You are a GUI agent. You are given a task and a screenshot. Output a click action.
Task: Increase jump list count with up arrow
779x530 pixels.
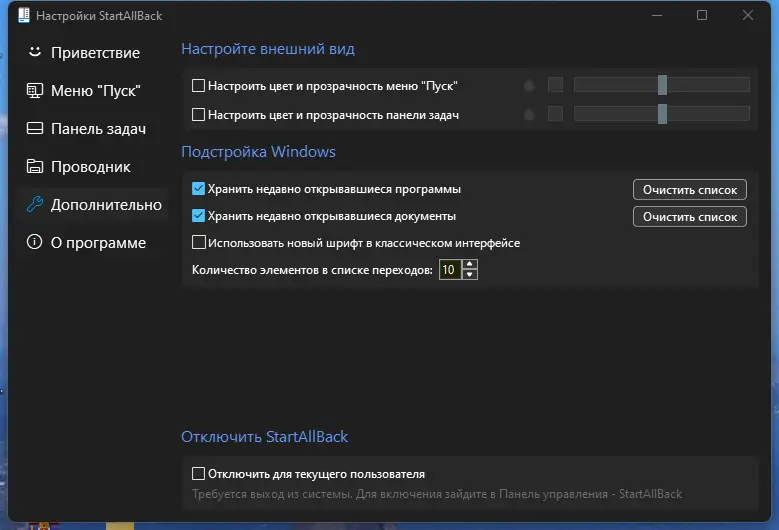click(469, 264)
